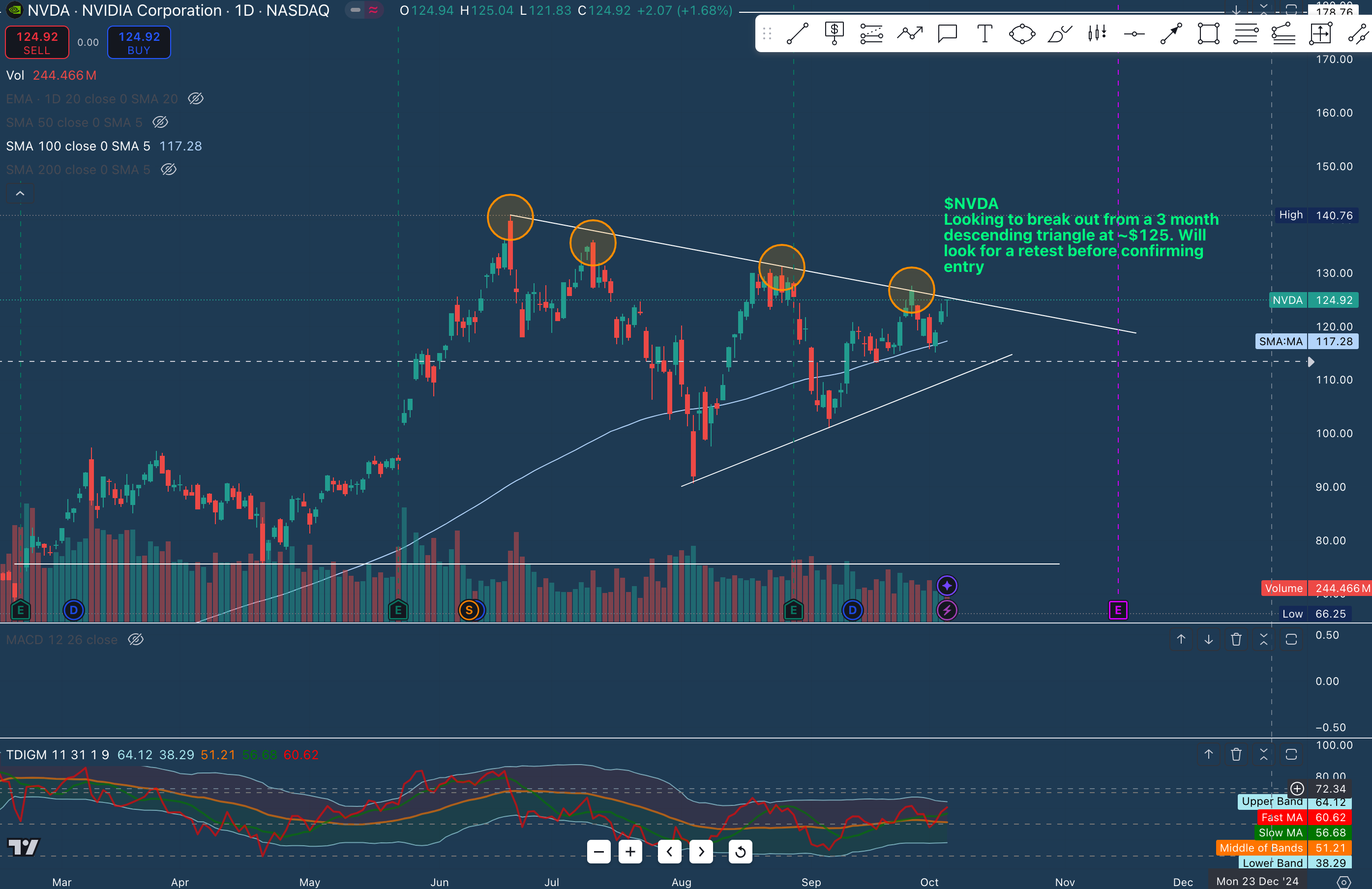This screenshot has height=889, width=1372.
Task: Click the NVIDIA symbol logo
Action: [x=14, y=10]
